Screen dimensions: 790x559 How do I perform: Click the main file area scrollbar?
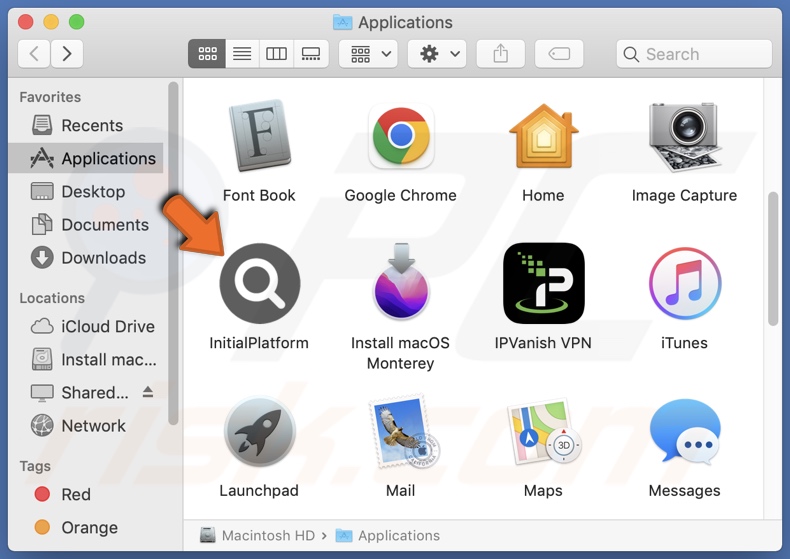(x=773, y=259)
